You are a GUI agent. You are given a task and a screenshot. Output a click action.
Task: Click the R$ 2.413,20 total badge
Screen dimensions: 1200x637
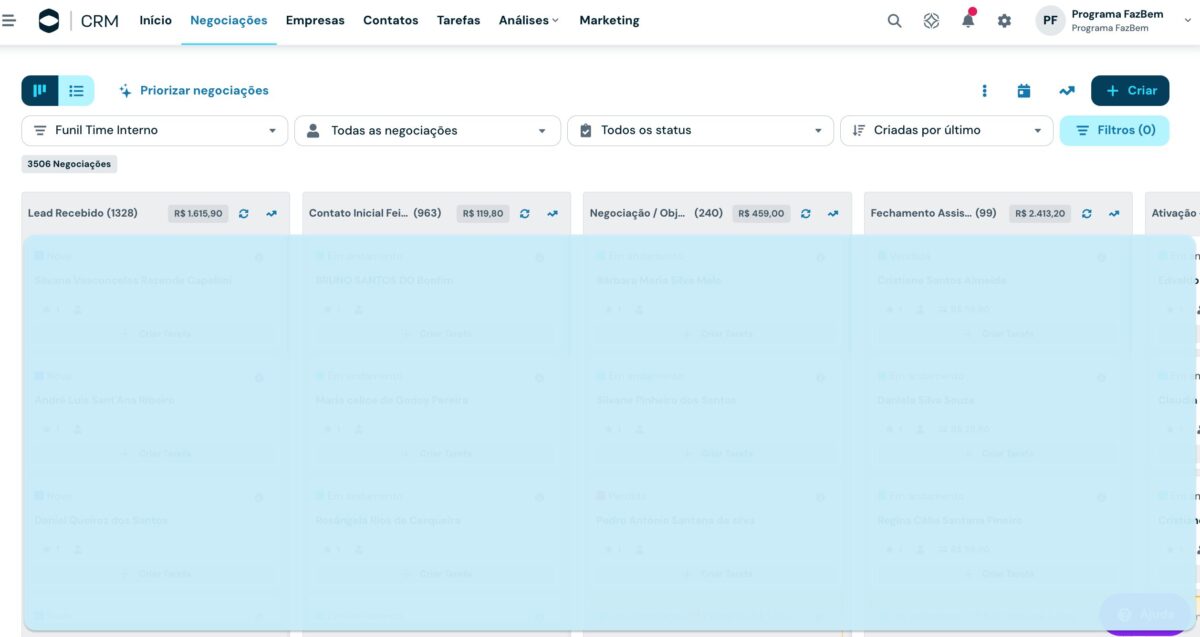[x=1040, y=213]
